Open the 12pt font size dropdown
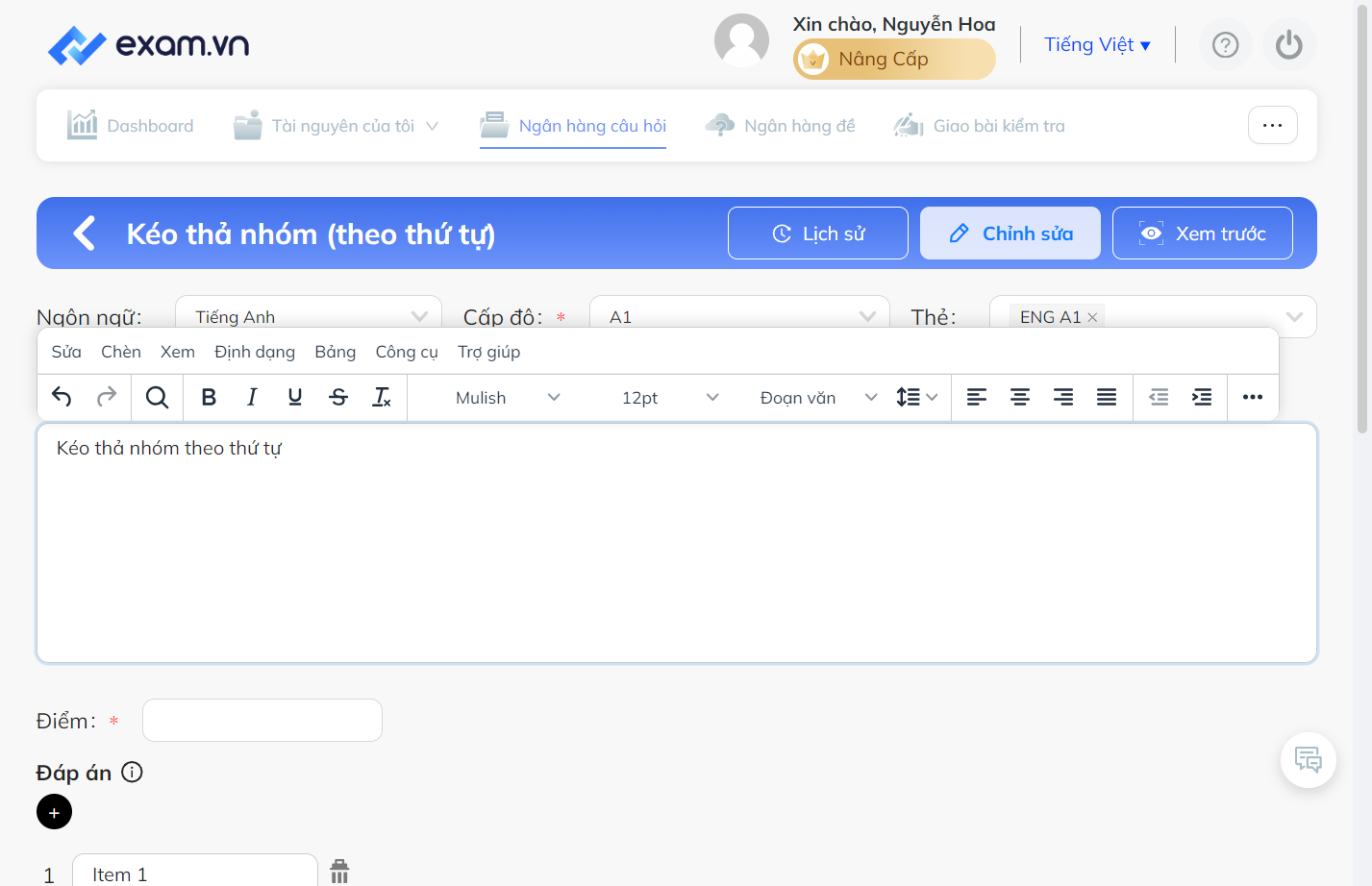 pos(670,397)
